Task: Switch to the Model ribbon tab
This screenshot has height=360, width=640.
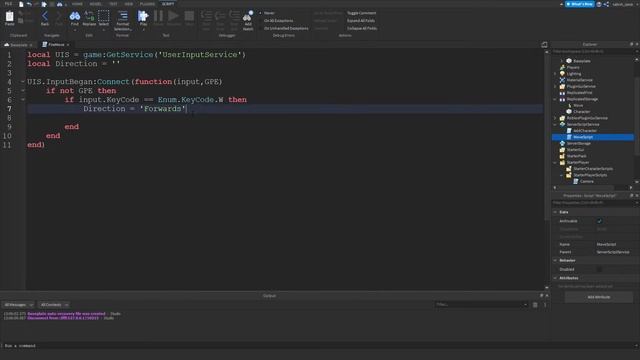Action: (x=96, y=4)
